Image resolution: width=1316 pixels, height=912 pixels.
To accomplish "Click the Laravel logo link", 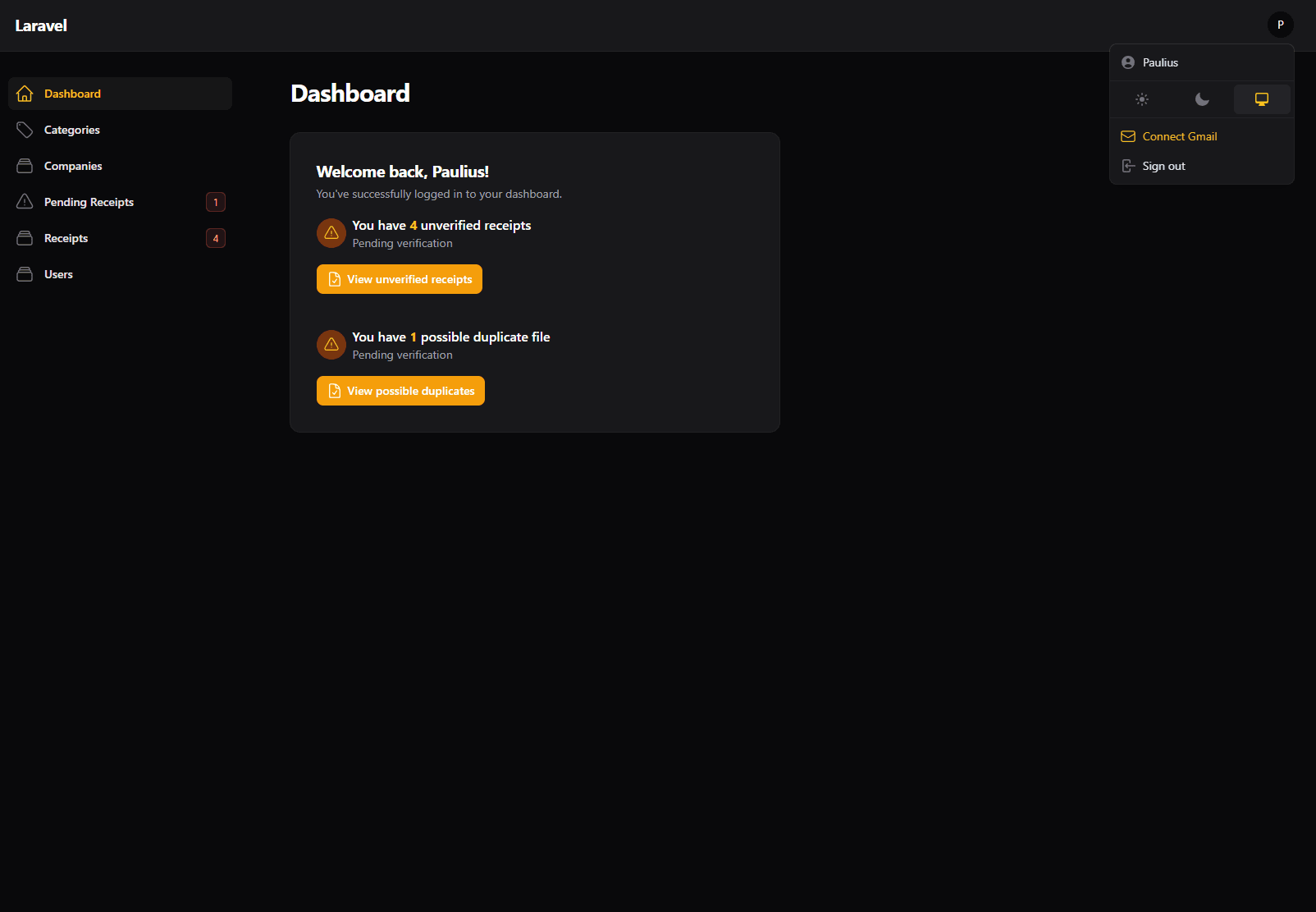I will [x=41, y=25].
